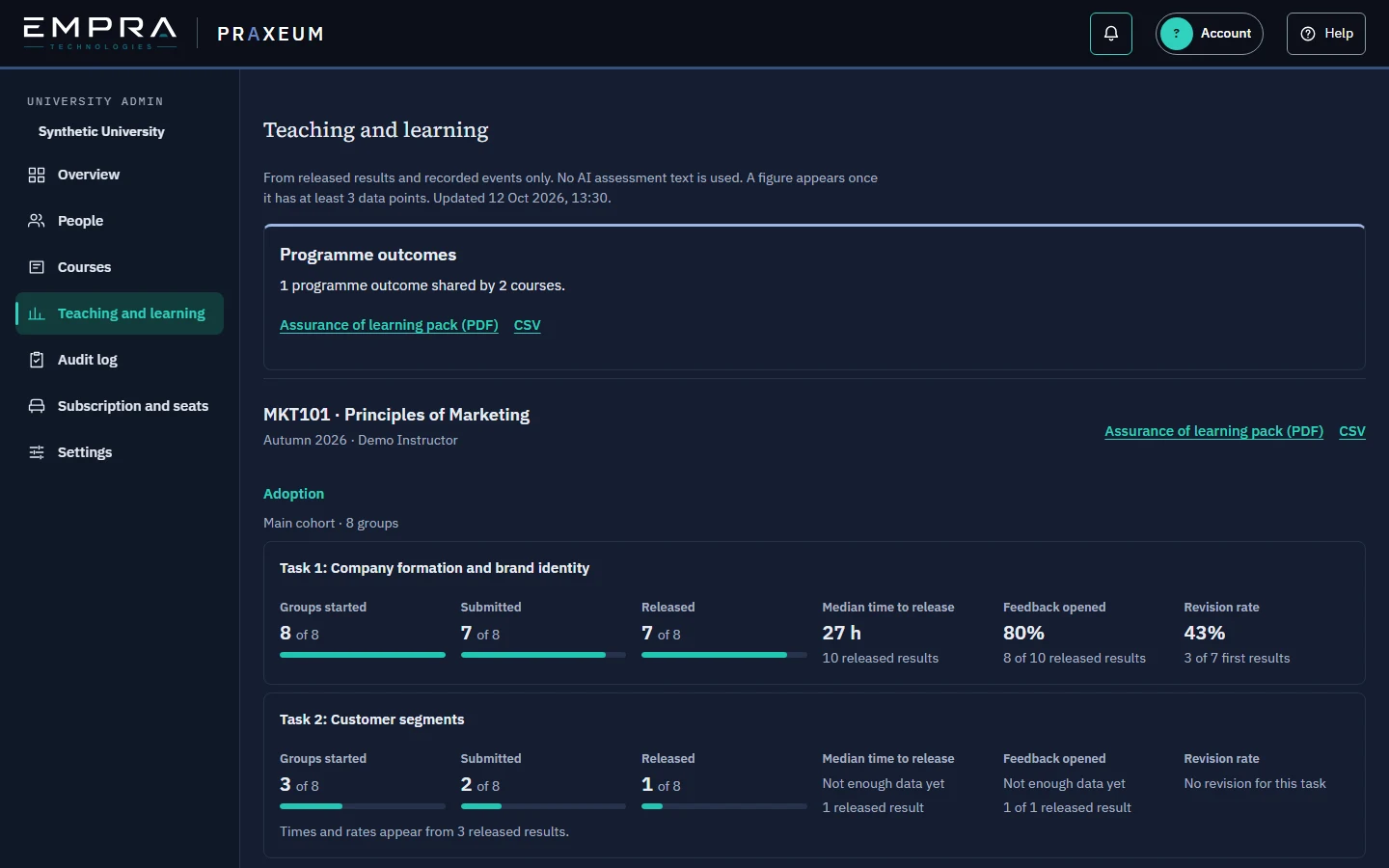Click the Audit log clipboard icon
Image resolution: width=1389 pixels, height=868 pixels.
[37, 360]
